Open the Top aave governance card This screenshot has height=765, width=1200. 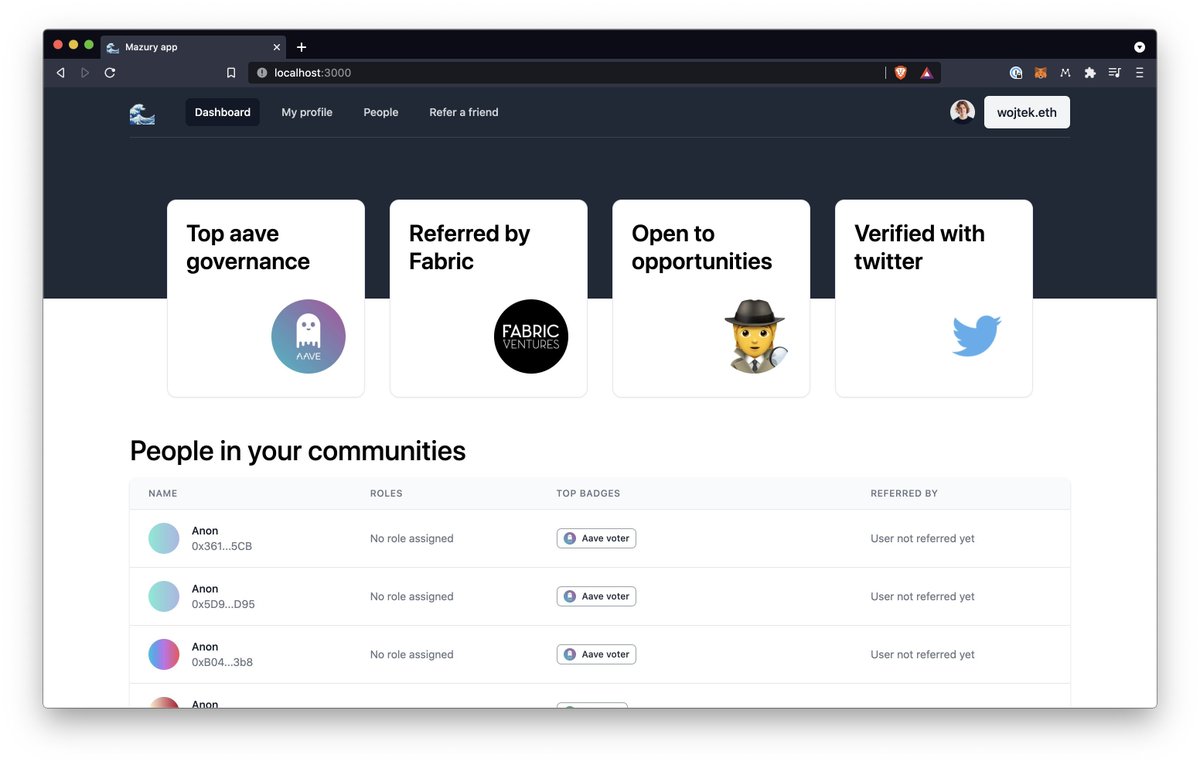tap(266, 298)
